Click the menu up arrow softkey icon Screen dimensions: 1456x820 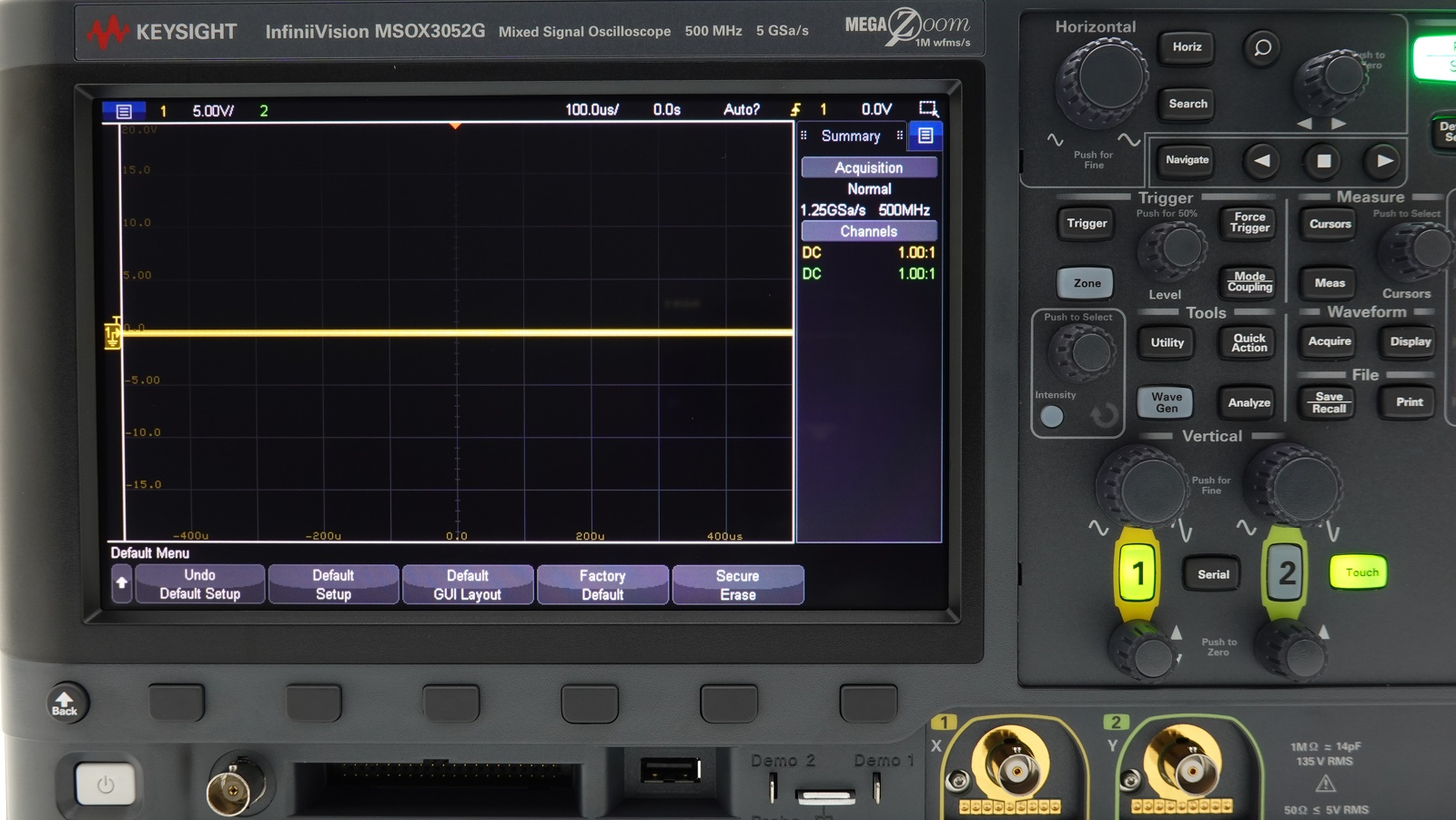tap(121, 583)
